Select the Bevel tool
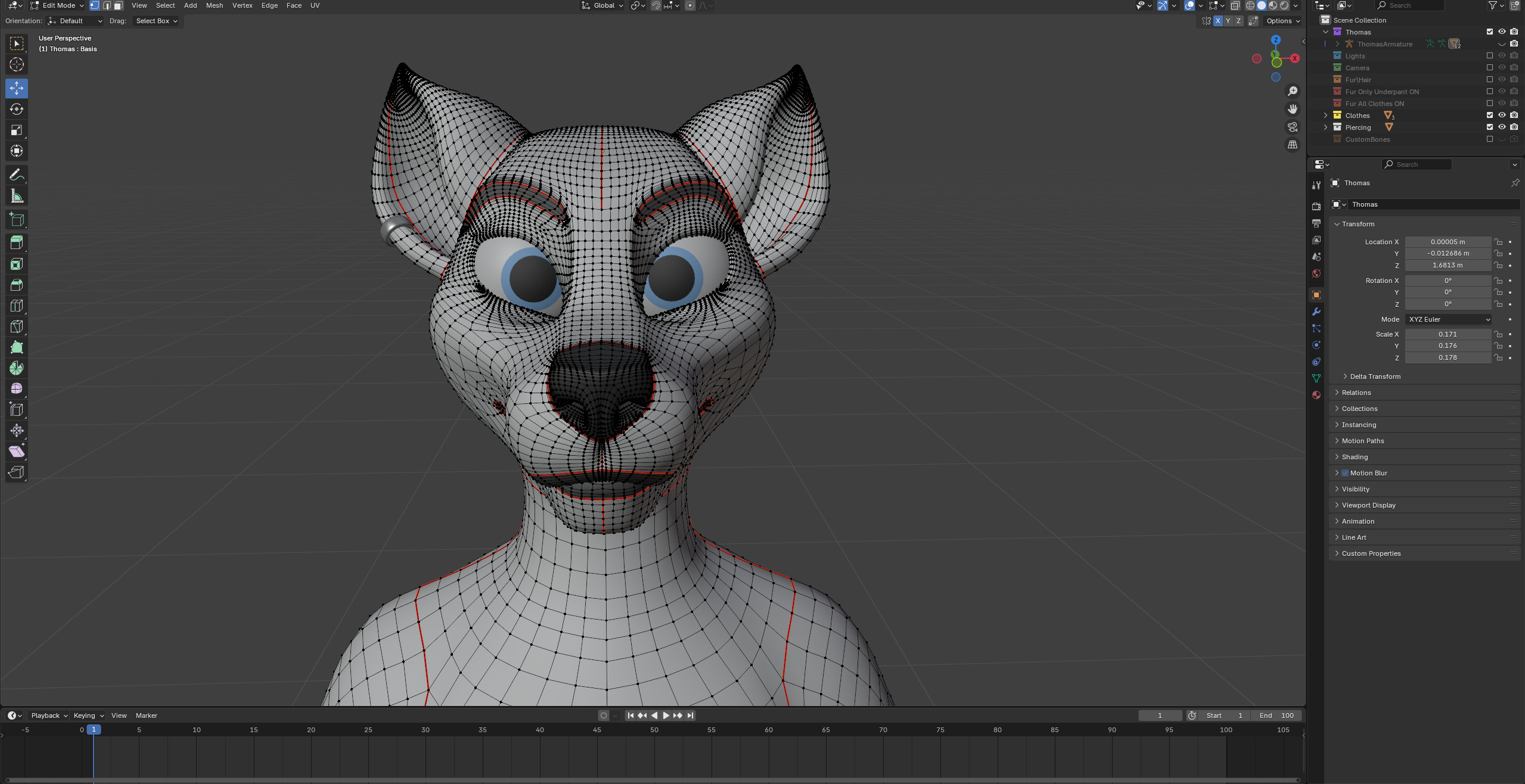This screenshot has width=1525, height=784. pos(17,285)
